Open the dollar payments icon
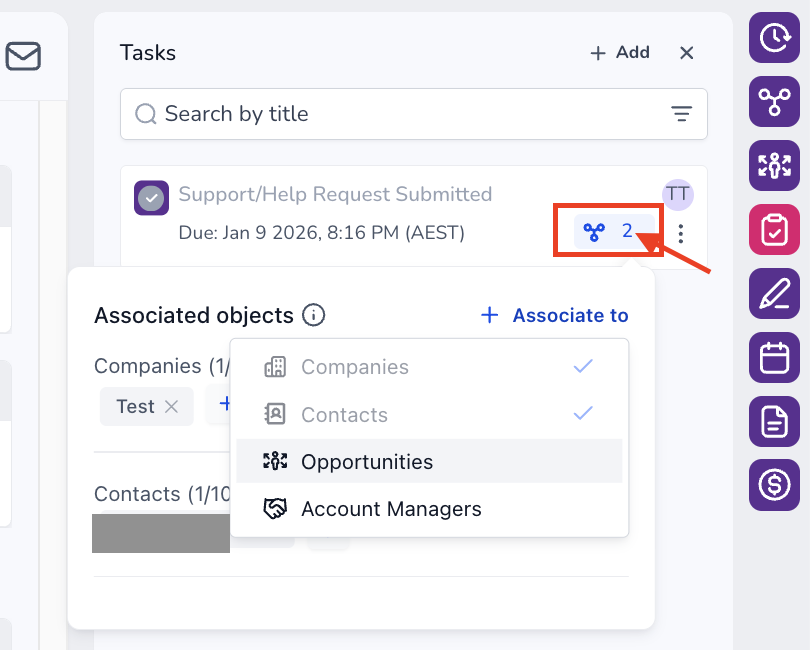Screen dimensions: 810x650 [774, 485]
